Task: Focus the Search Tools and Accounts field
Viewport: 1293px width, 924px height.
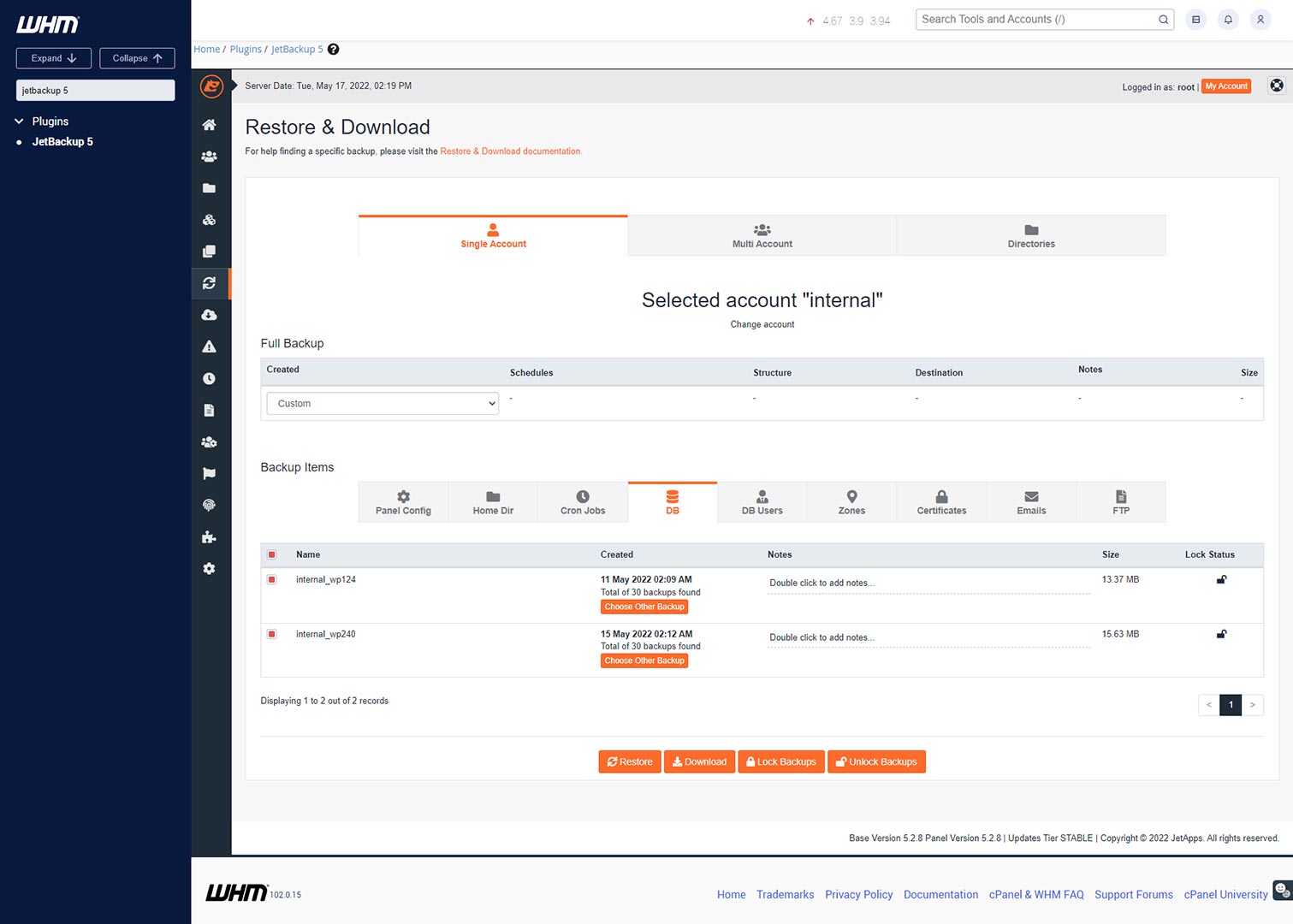Action: coord(1035,20)
